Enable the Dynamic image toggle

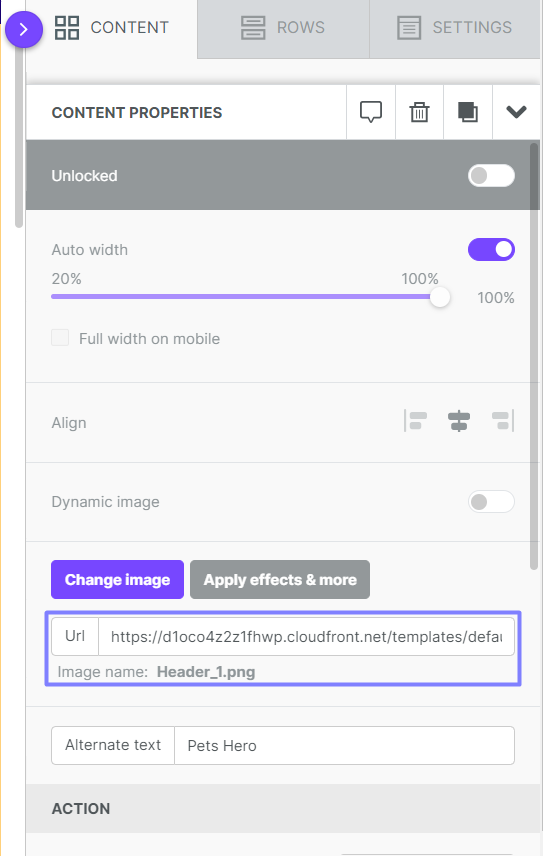[x=491, y=502]
